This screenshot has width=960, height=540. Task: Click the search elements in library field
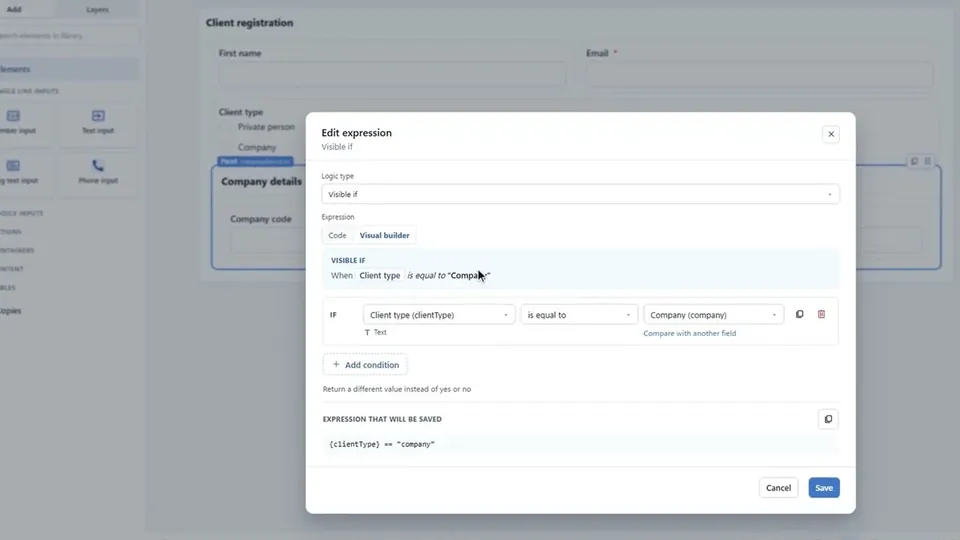[x=67, y=36]
